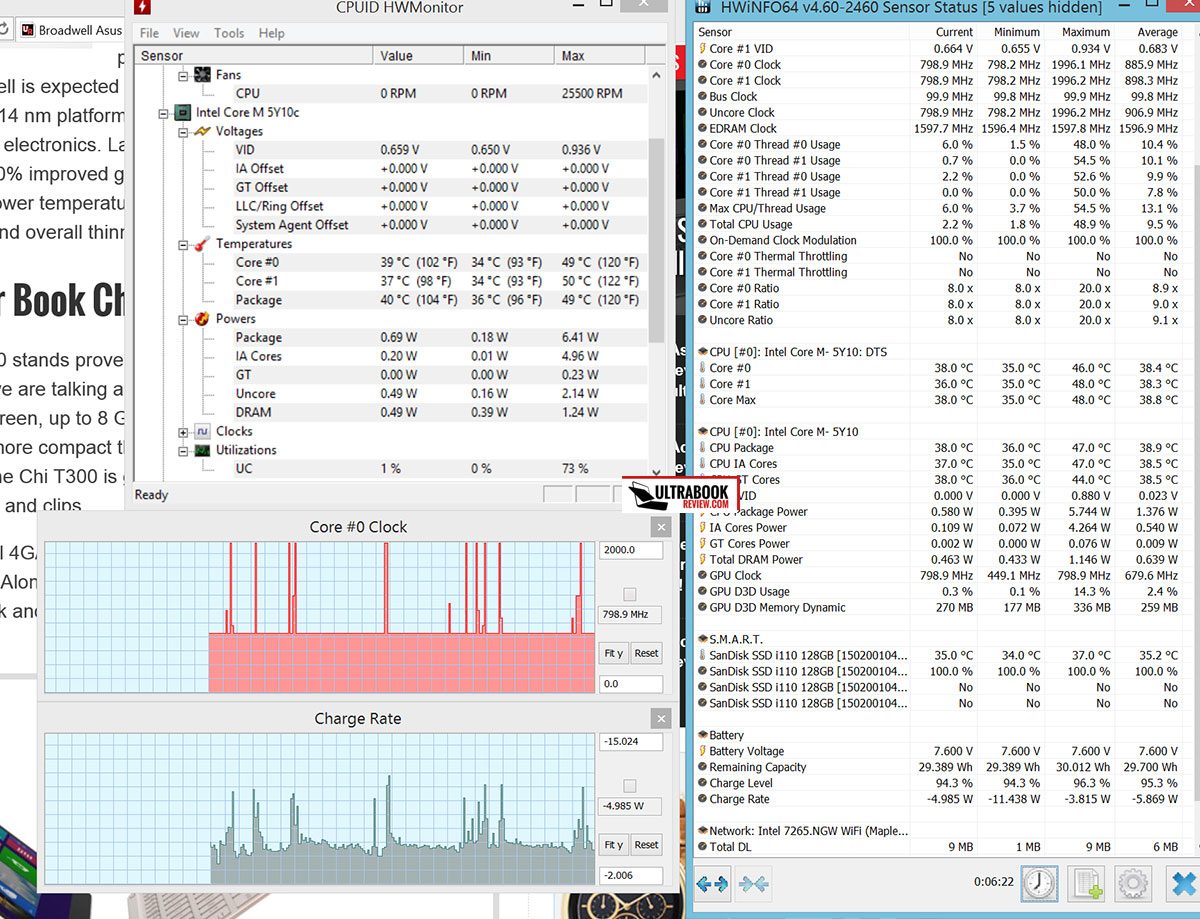
Task: Click the HWMonitor scrollbar up arrow
Action: 657,75
